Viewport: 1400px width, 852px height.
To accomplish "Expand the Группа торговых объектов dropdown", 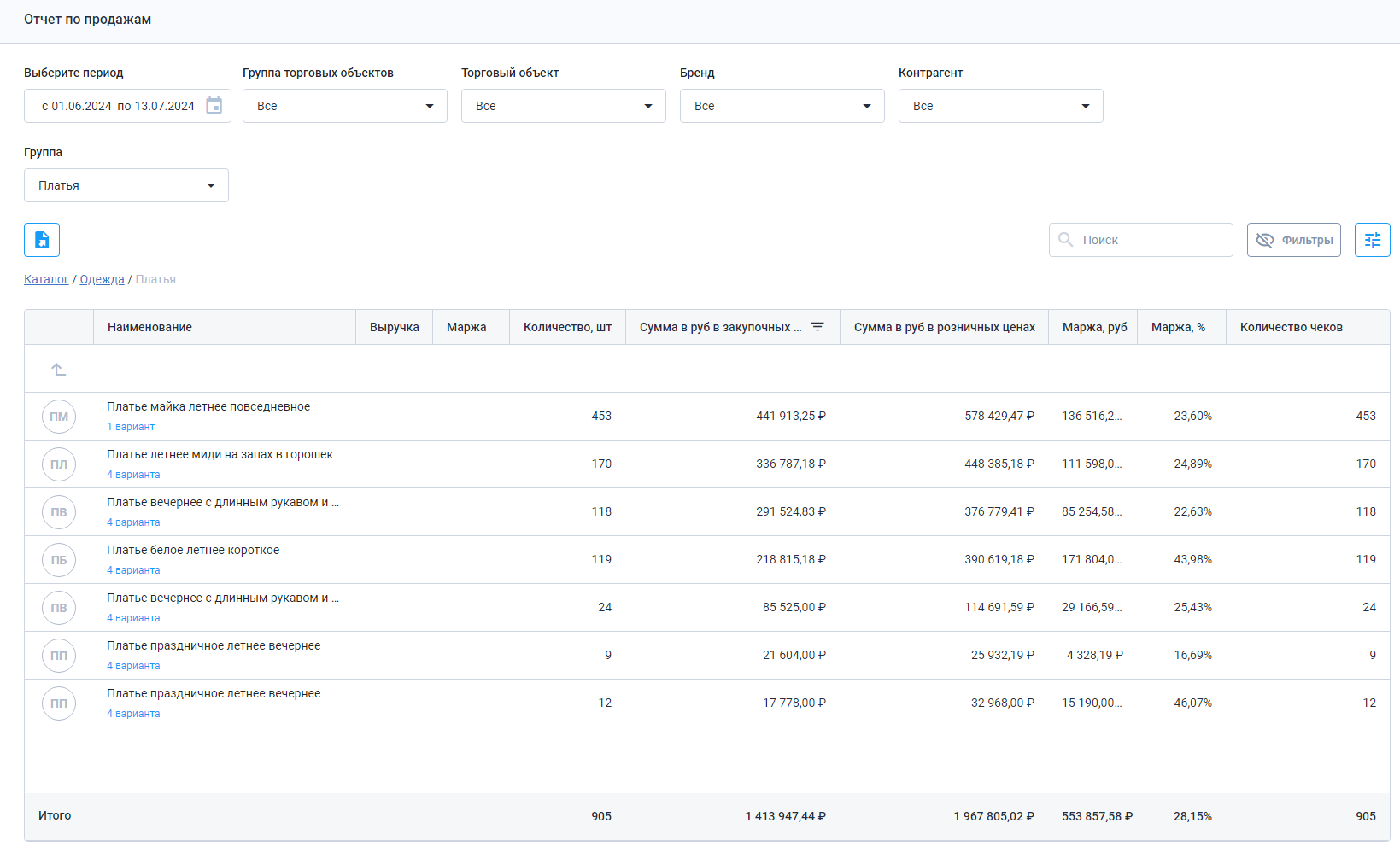I will [x=344, y=106].
